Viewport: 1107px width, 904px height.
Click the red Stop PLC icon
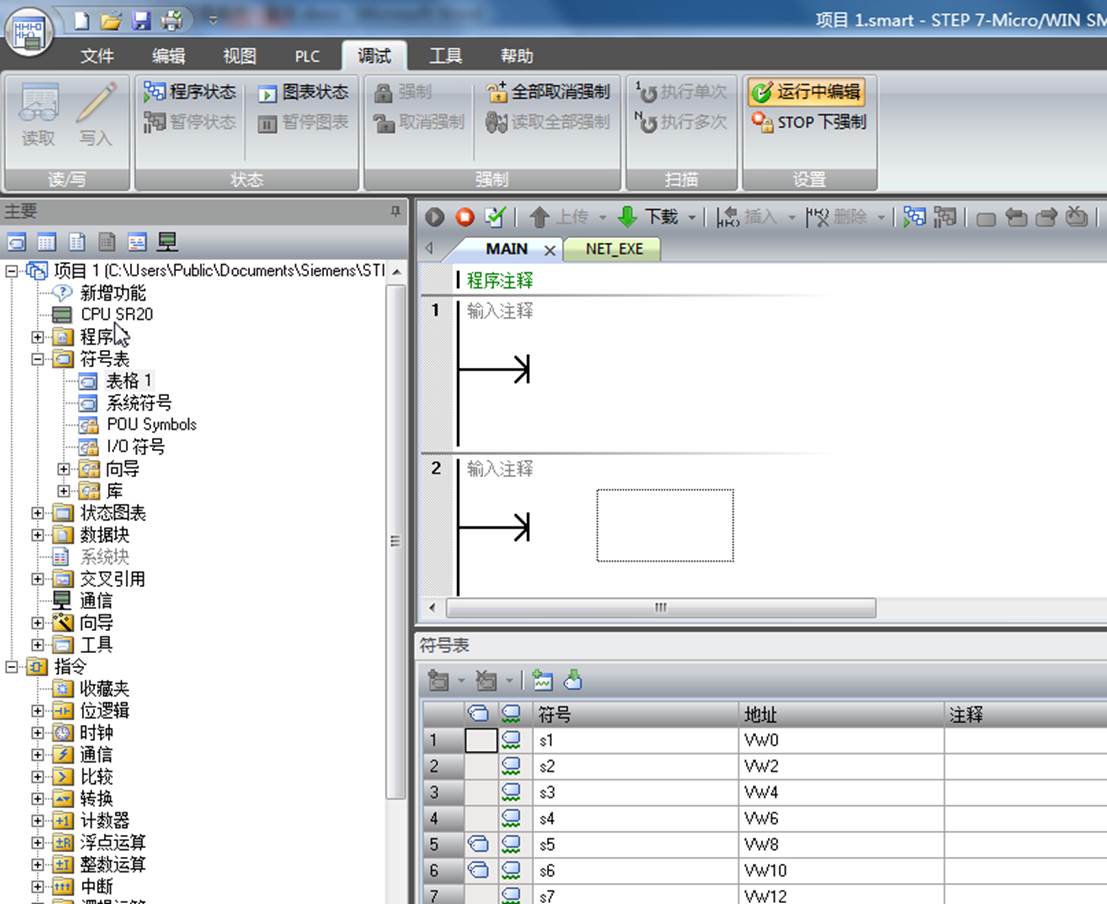465,217
